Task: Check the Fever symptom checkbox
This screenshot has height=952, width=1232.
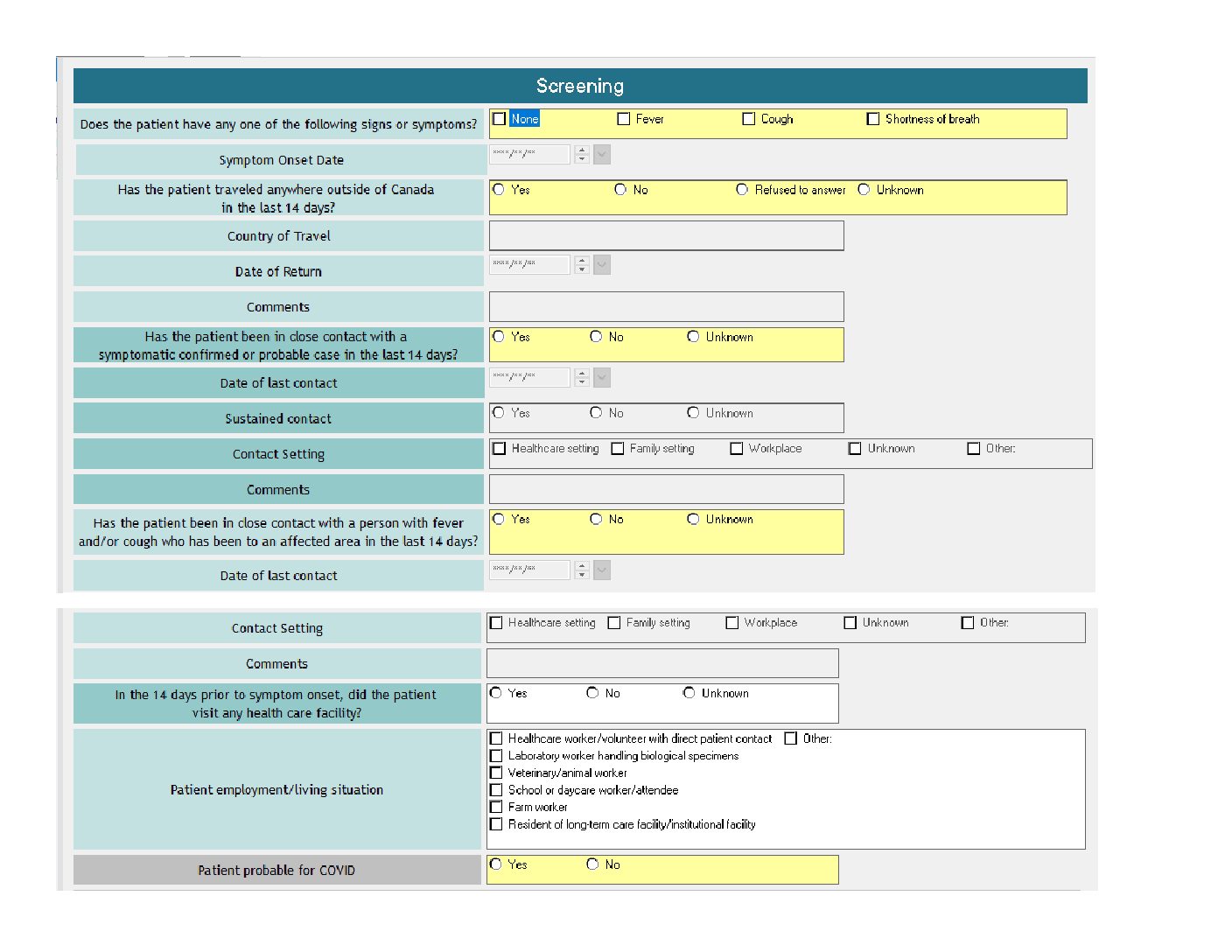Action: point(624,119)
